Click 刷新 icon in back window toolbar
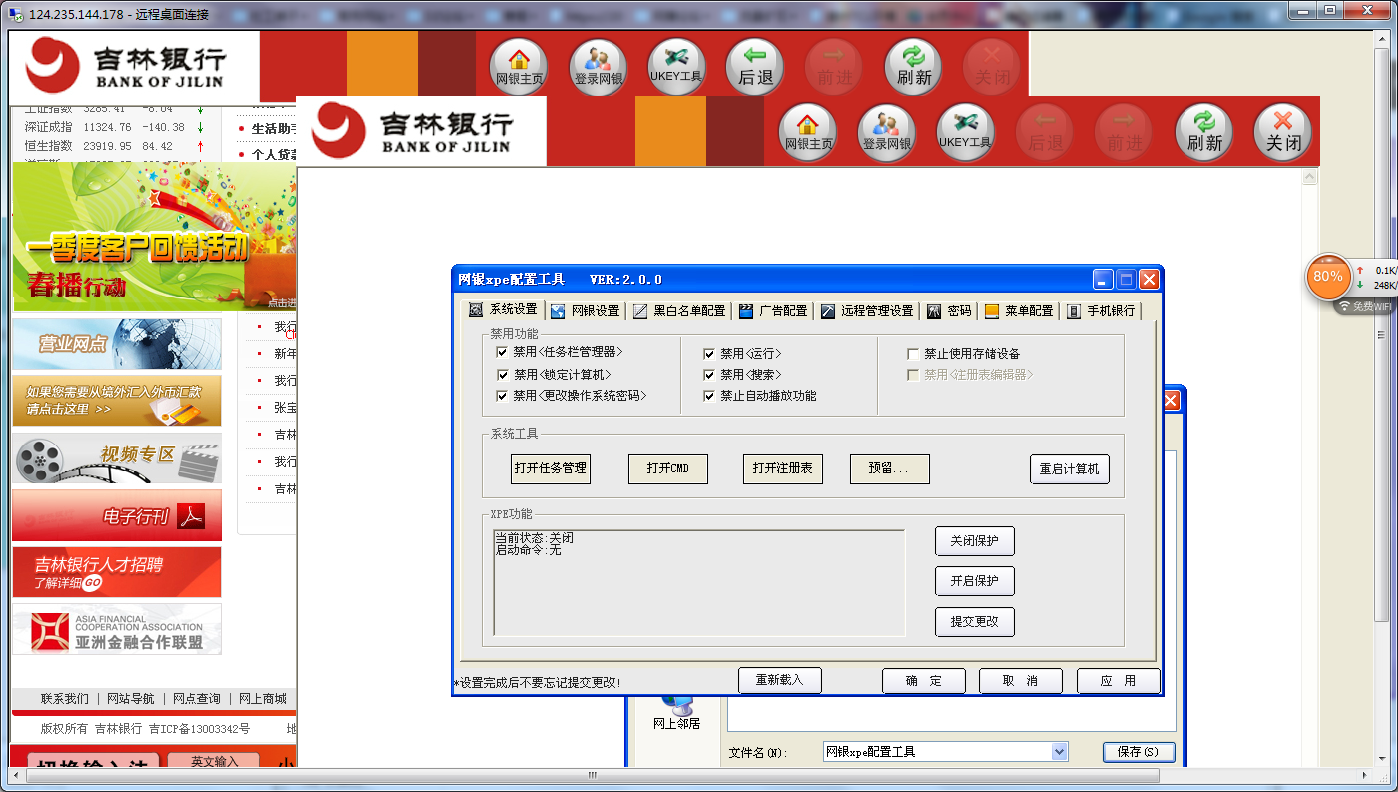 [x=914, y=66]
